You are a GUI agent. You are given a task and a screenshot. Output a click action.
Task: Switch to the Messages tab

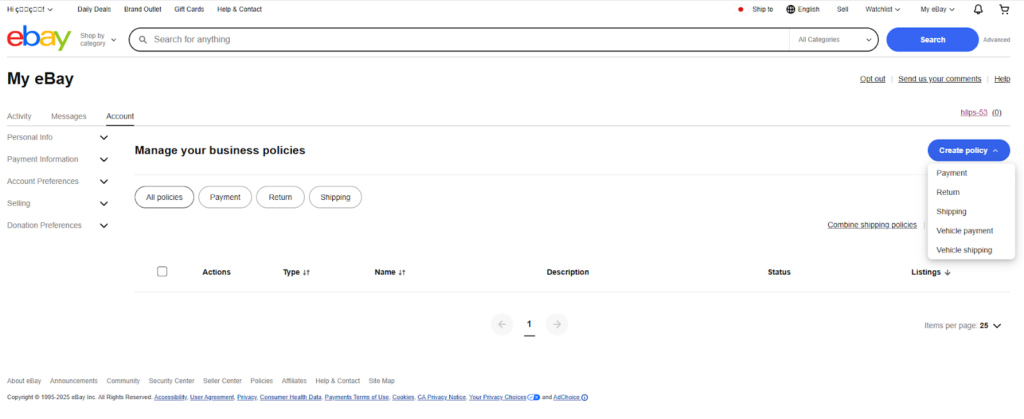coord(69,116)
